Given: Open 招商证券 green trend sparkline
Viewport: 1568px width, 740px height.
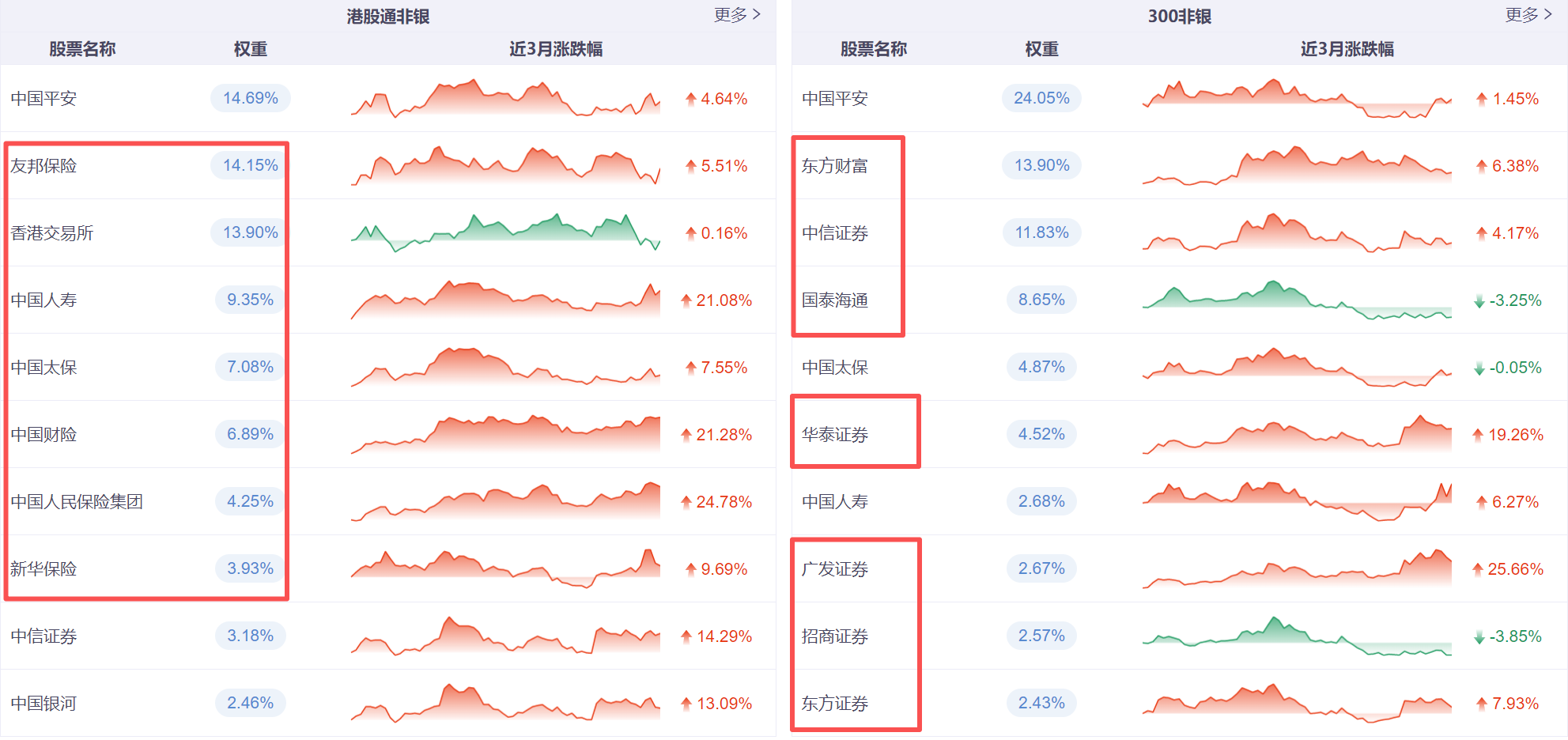Looking at the screenshot, I should (1297, 636).
